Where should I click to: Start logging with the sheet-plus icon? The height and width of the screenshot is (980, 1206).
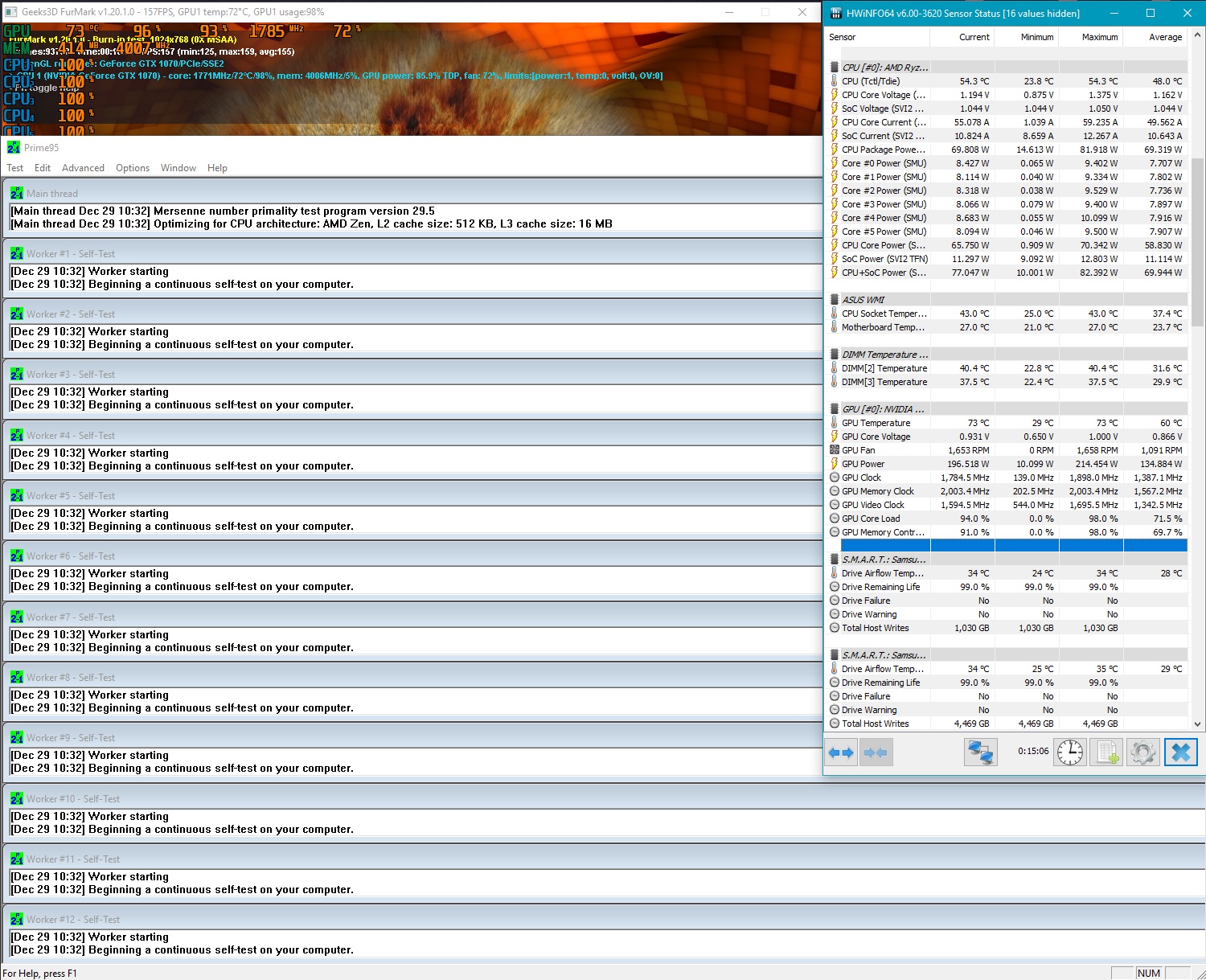pyautogui.click(x=1108, y=752)
